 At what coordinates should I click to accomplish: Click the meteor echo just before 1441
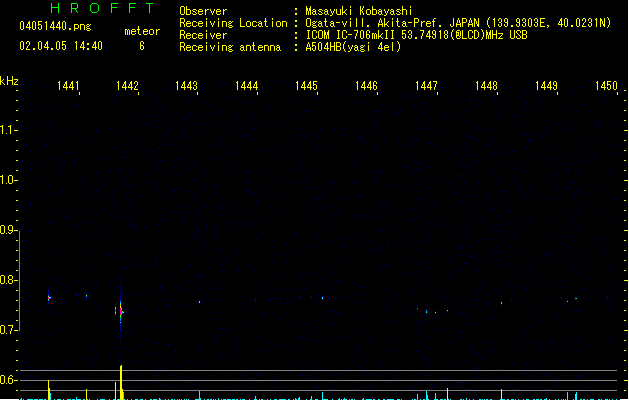click(49, 298)
